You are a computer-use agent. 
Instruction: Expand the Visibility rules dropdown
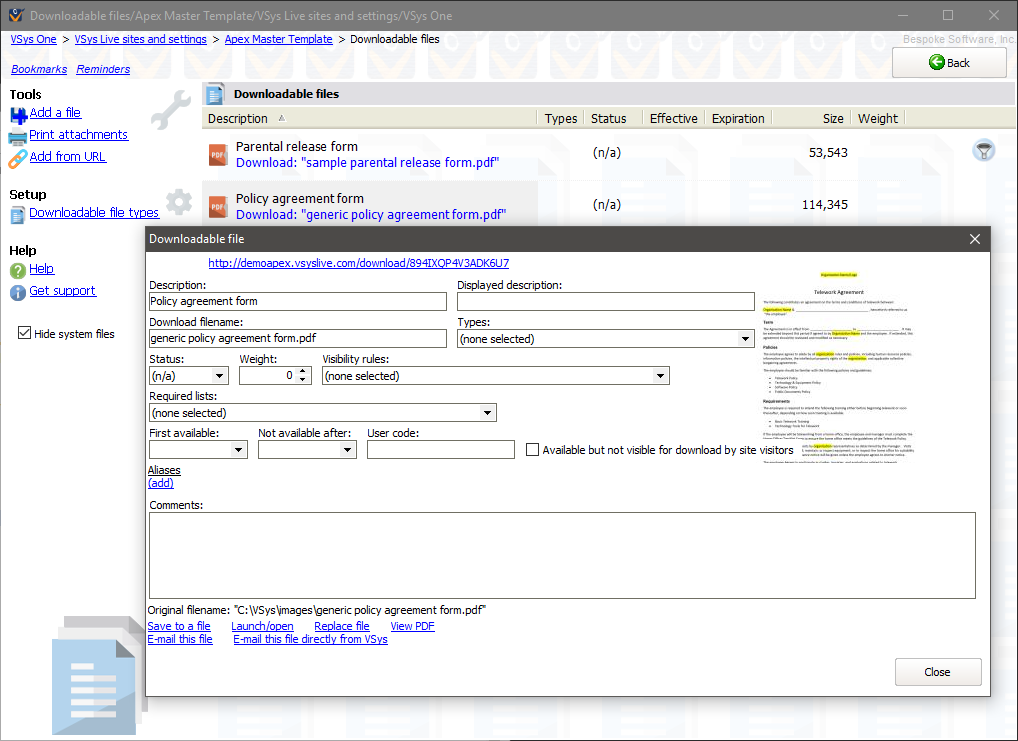660,376
